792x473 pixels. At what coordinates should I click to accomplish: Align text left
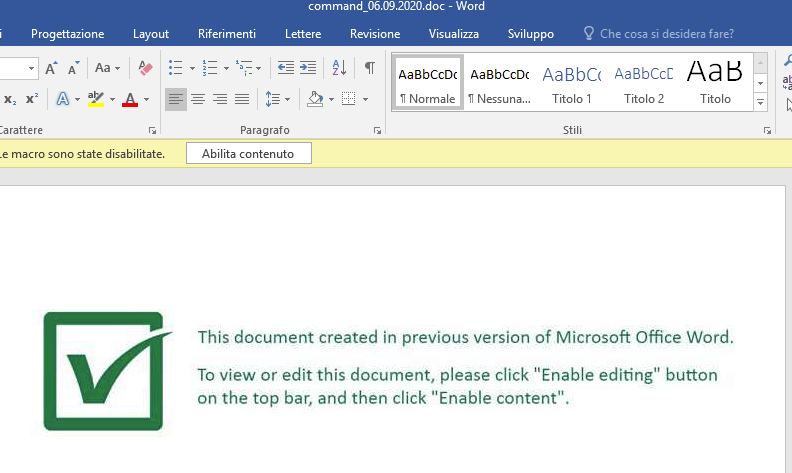tap(176, 99)
